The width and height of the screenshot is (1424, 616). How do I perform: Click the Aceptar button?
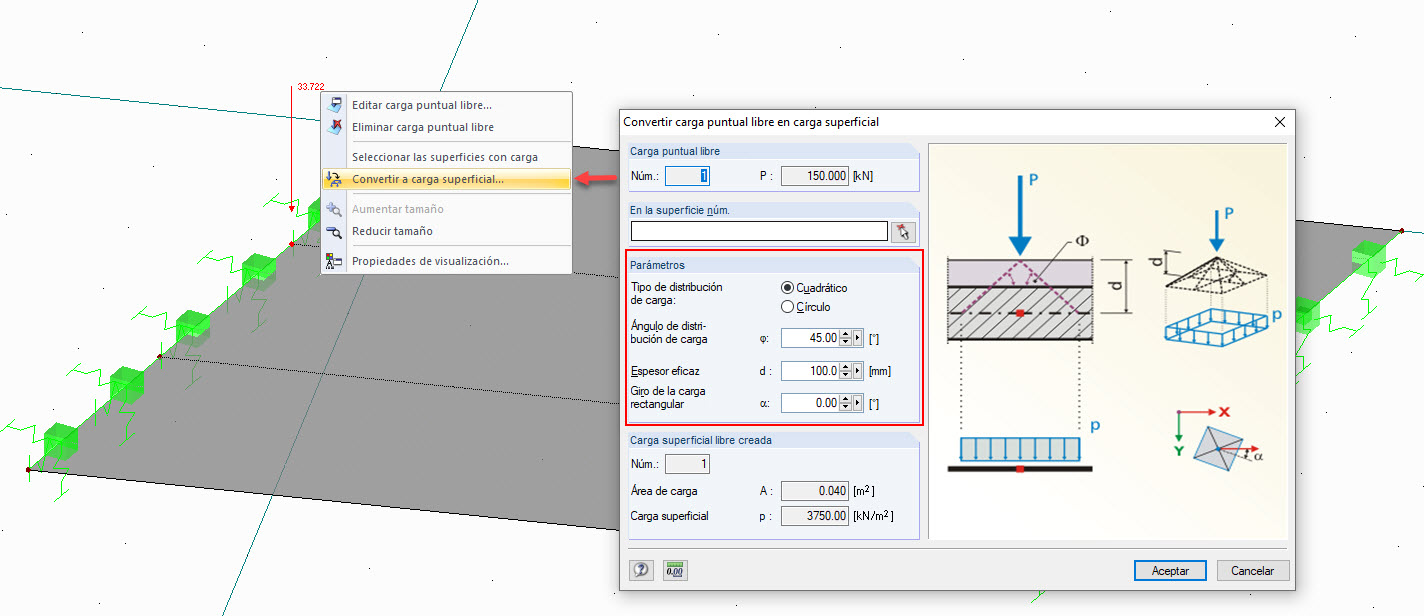(1171, 570)
